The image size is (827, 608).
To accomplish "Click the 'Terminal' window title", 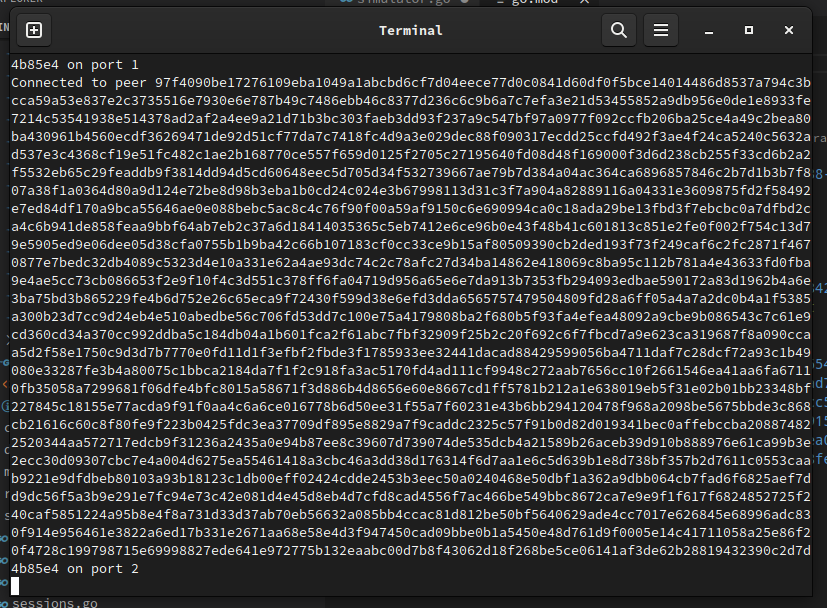I will (x=411, y=31).
